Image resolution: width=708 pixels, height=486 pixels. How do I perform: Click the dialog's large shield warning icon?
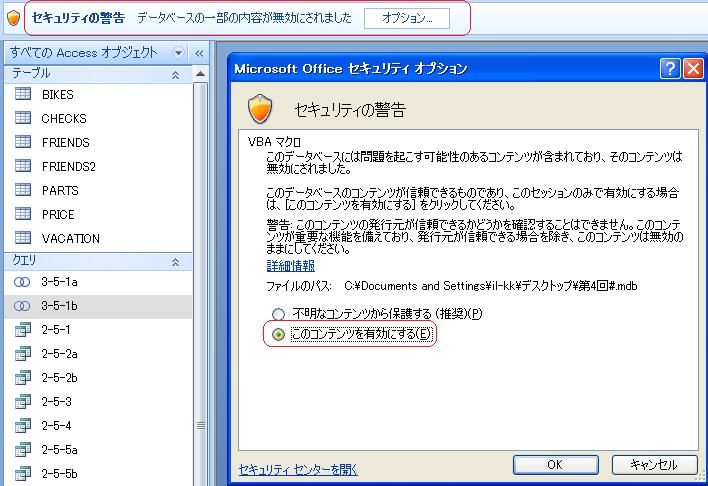click(x=260, y=109)
